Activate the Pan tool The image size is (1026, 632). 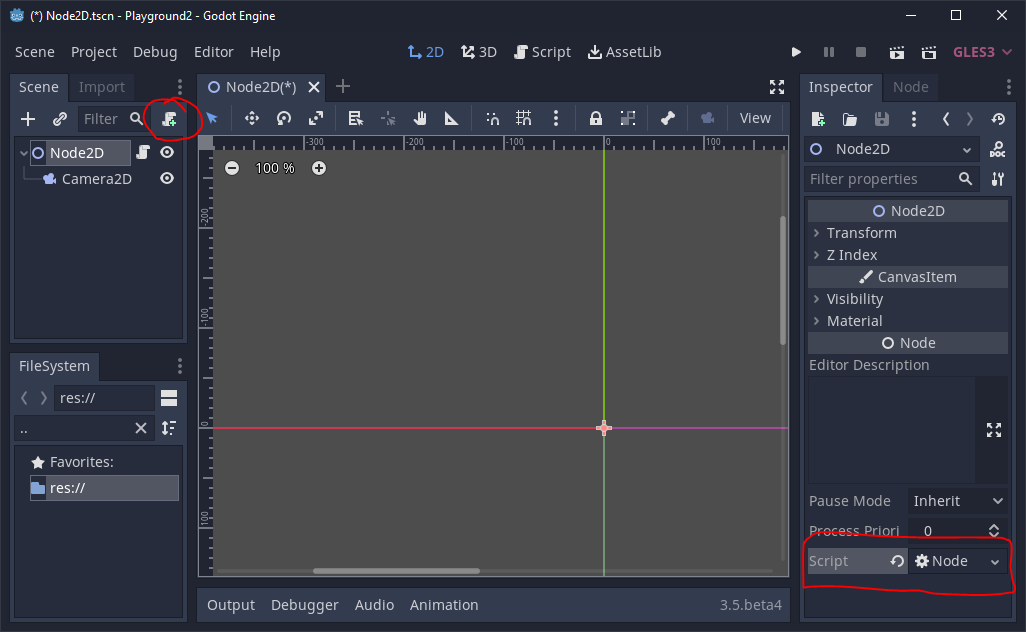pos(420,118)
